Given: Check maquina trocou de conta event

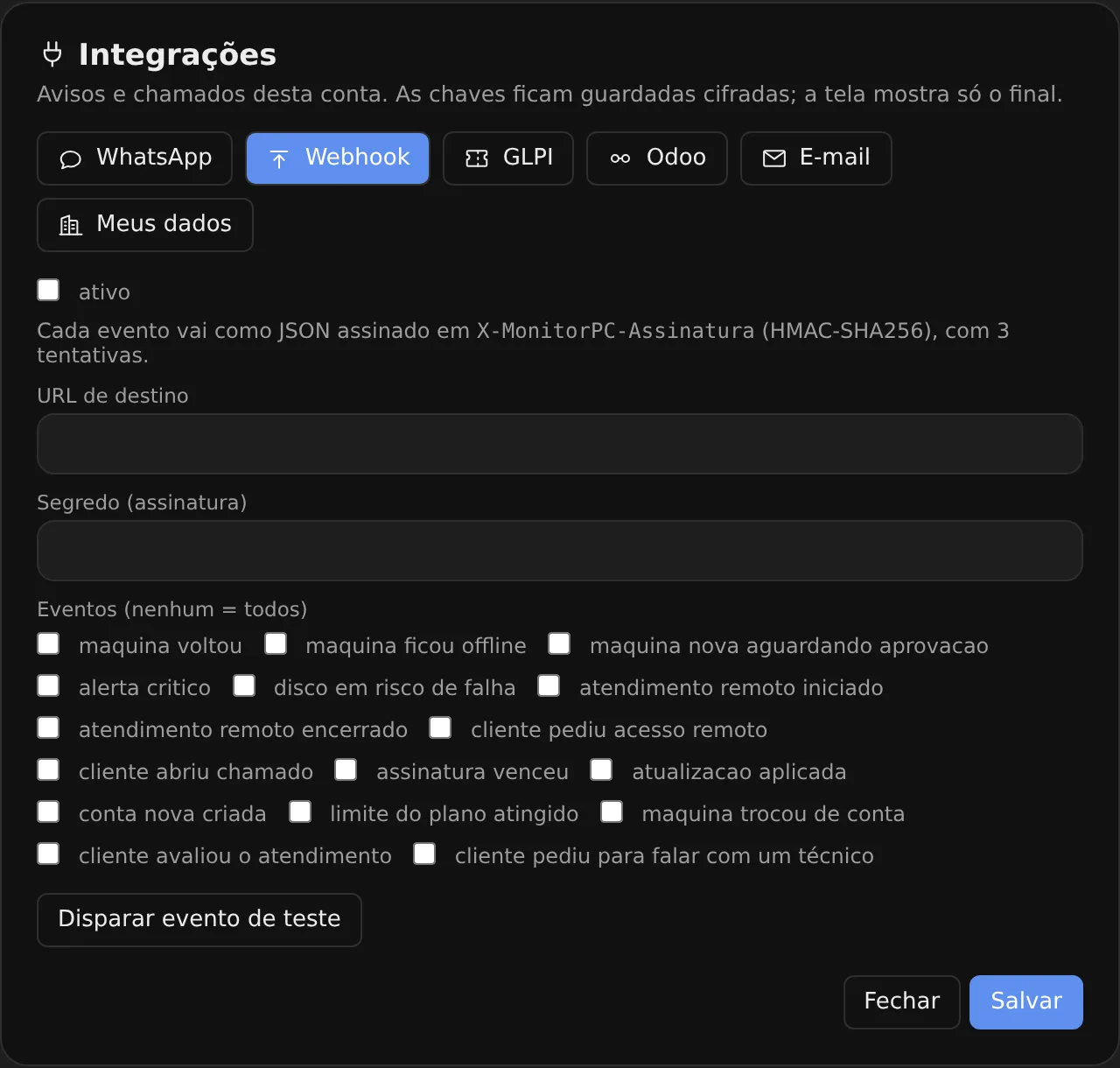Looking at the screenshot, I should coord(612,812).
